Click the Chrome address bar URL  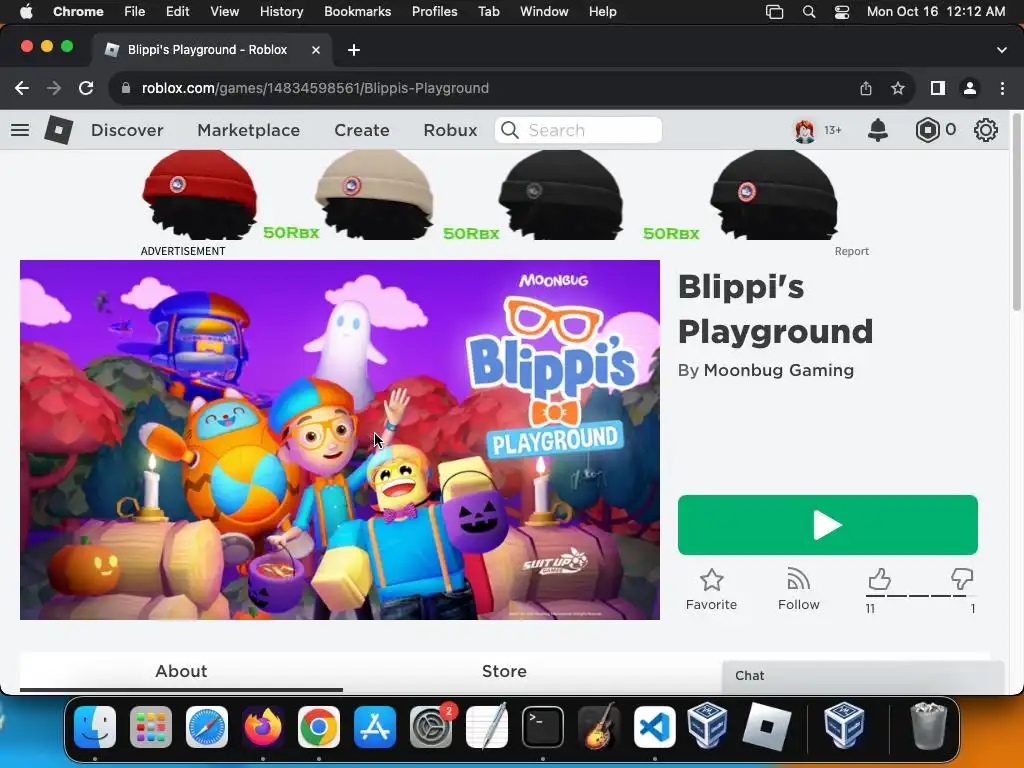[315, 88]
